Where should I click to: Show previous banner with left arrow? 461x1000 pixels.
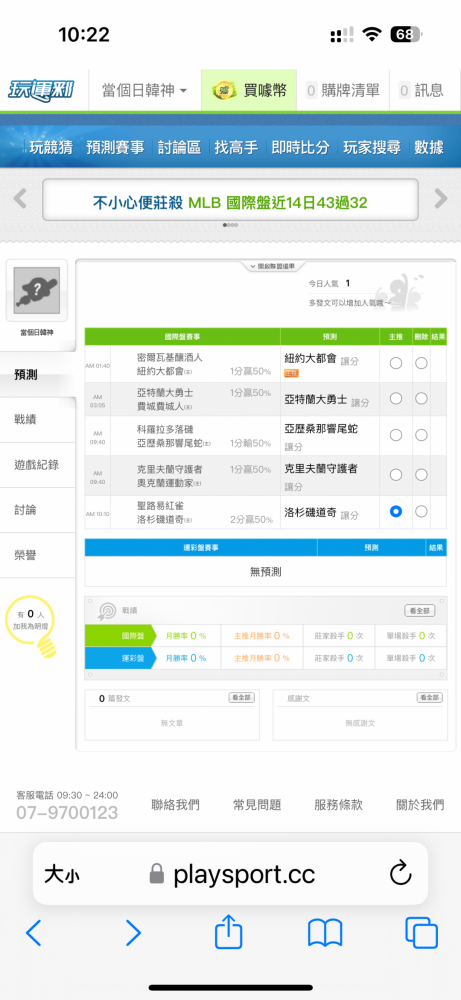coord(20,198)
